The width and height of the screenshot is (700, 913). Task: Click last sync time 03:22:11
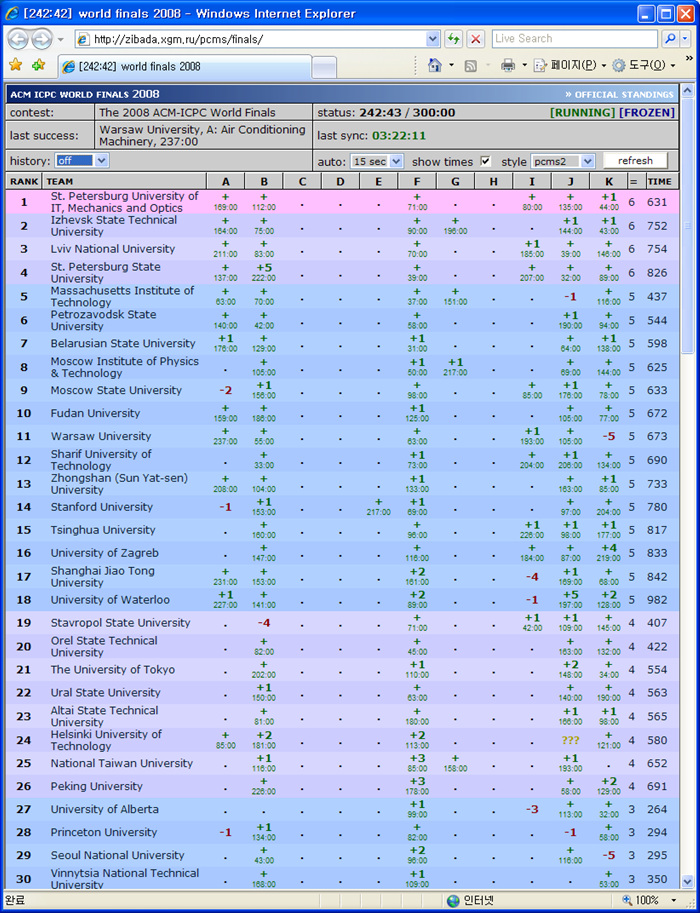click(399, 136)
